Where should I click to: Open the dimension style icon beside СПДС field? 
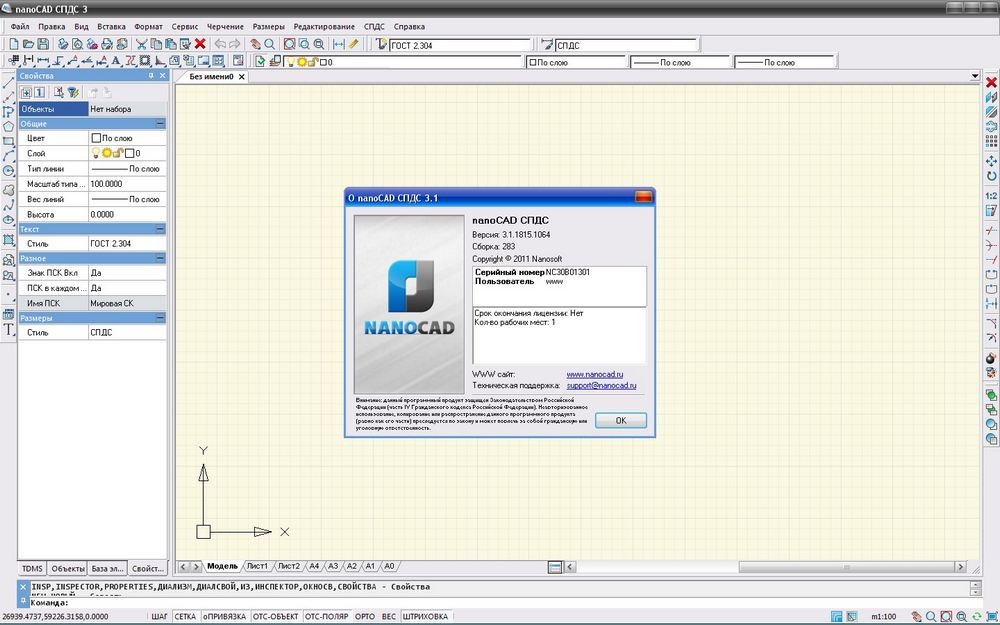coord(547,44)
